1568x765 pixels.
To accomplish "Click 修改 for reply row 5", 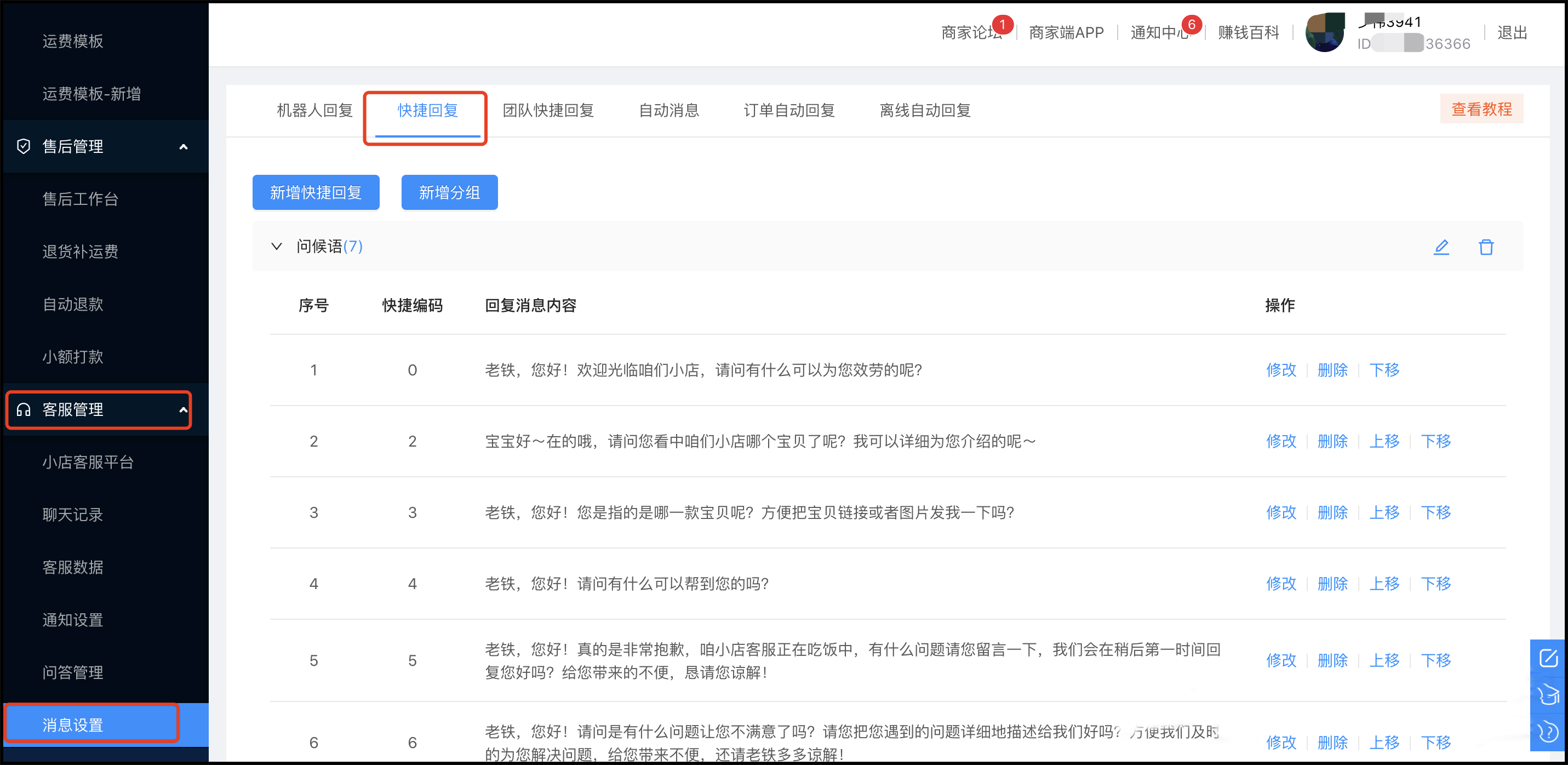I will coord(1281,660).
